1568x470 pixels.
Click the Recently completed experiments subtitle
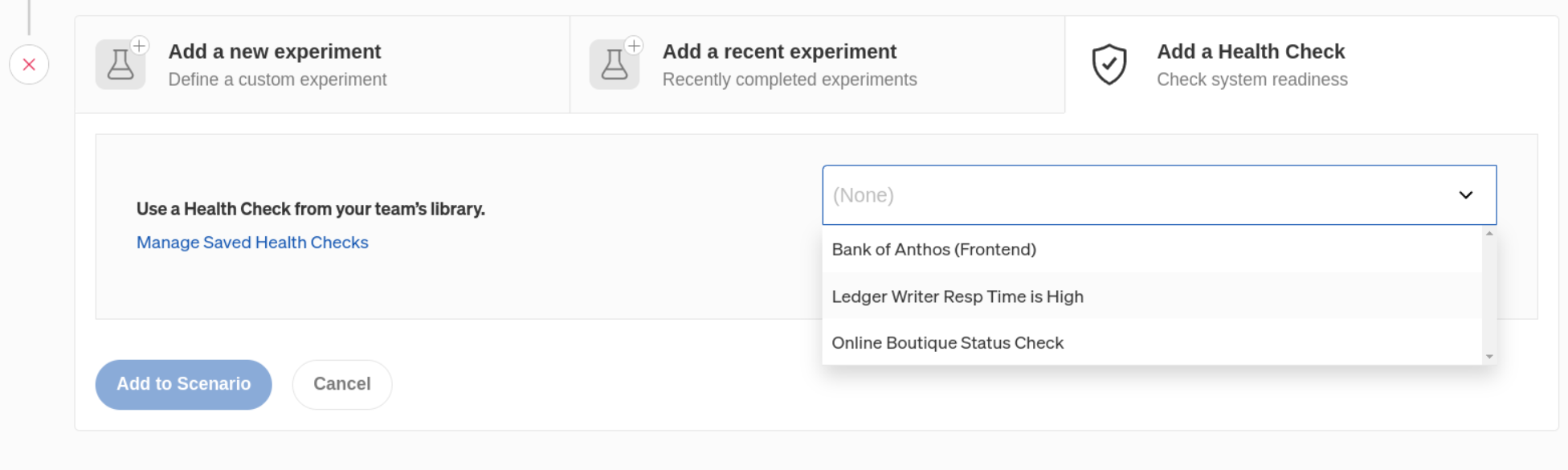790,80
